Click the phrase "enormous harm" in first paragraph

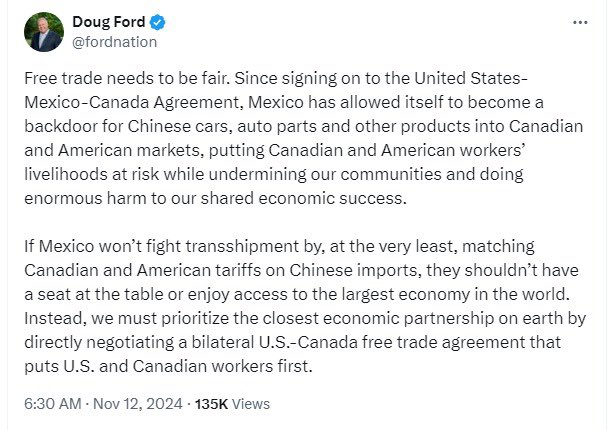(x=72, y=198)
